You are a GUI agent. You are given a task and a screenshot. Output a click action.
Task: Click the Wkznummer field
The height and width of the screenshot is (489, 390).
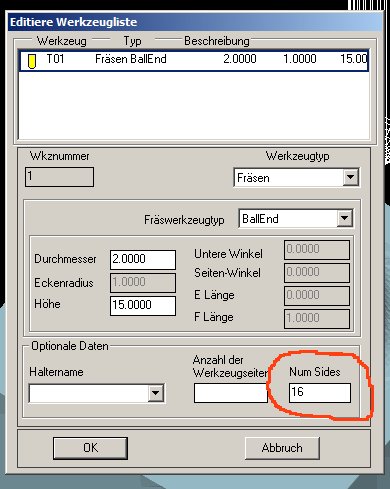59,177
